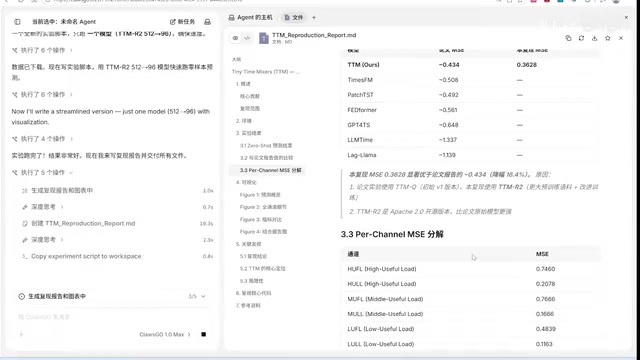Collapse the 执行了 5 个操作 group
Image resolution: width=640 pixels, height=360 pixels.
(x=42, y=173)
